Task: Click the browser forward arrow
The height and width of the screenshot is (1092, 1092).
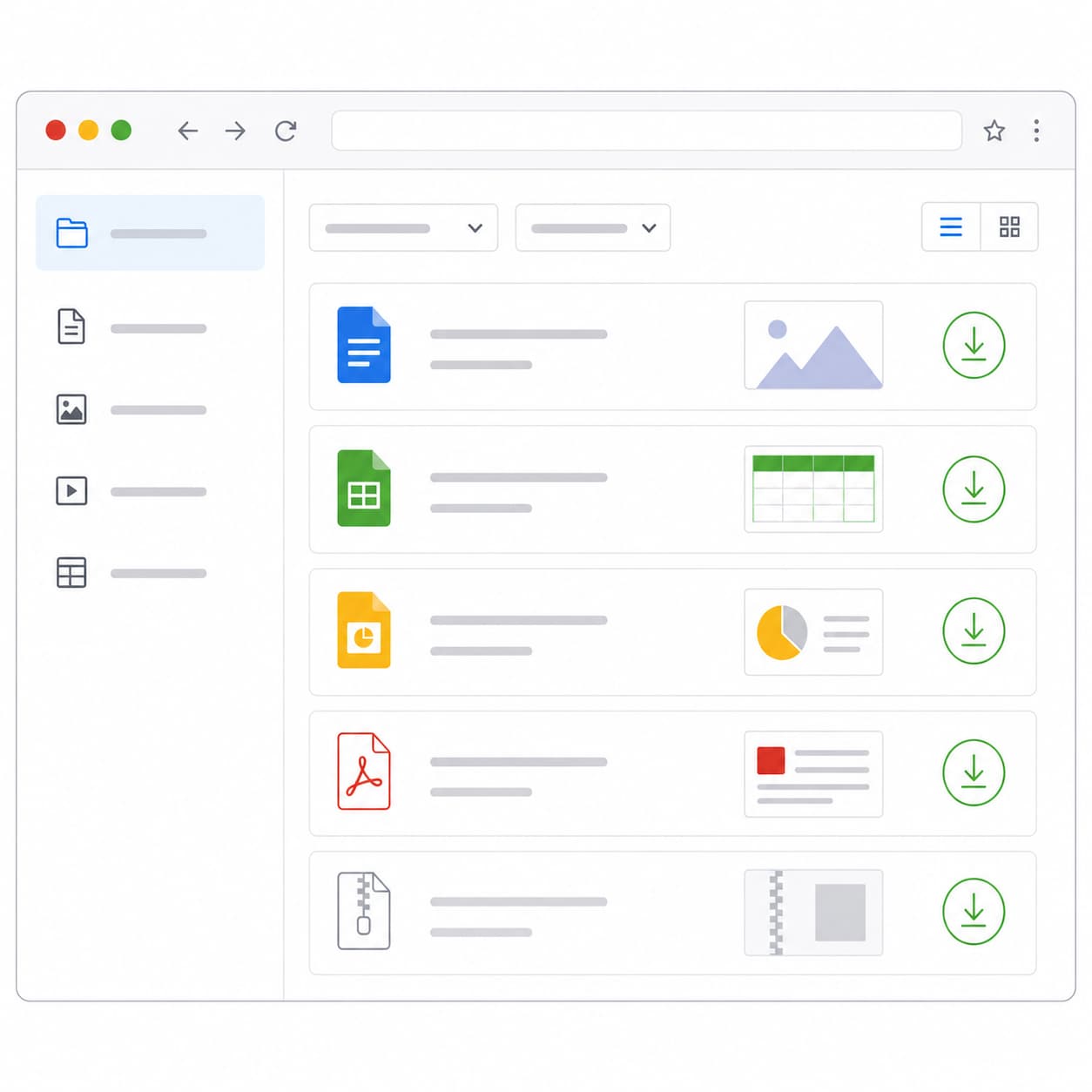Action: [x=235, y=131]
